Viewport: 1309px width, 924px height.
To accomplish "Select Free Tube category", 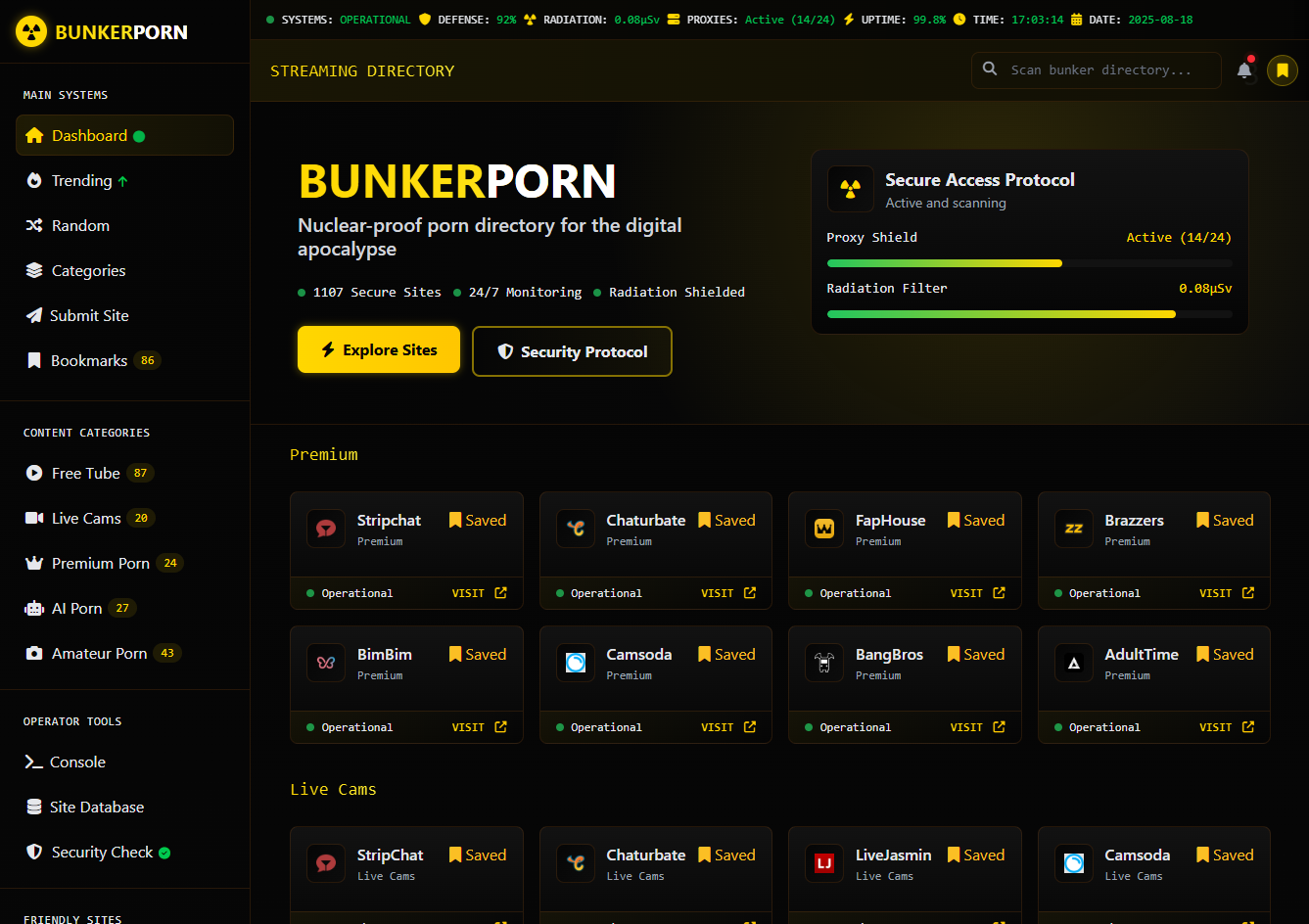I will (x=124, y=473).
